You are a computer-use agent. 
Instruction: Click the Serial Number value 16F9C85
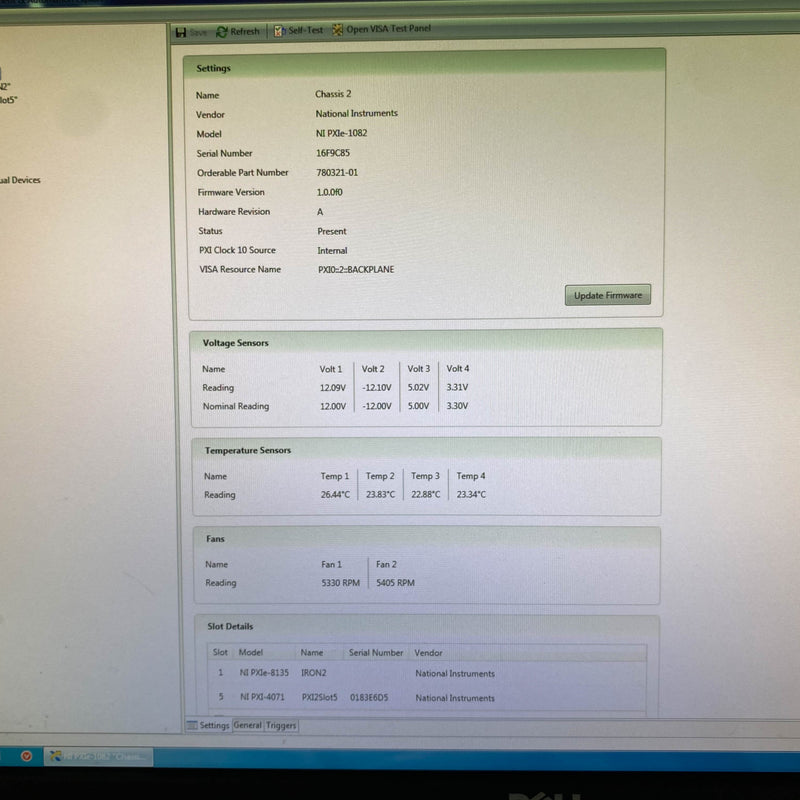pos(334,153)
